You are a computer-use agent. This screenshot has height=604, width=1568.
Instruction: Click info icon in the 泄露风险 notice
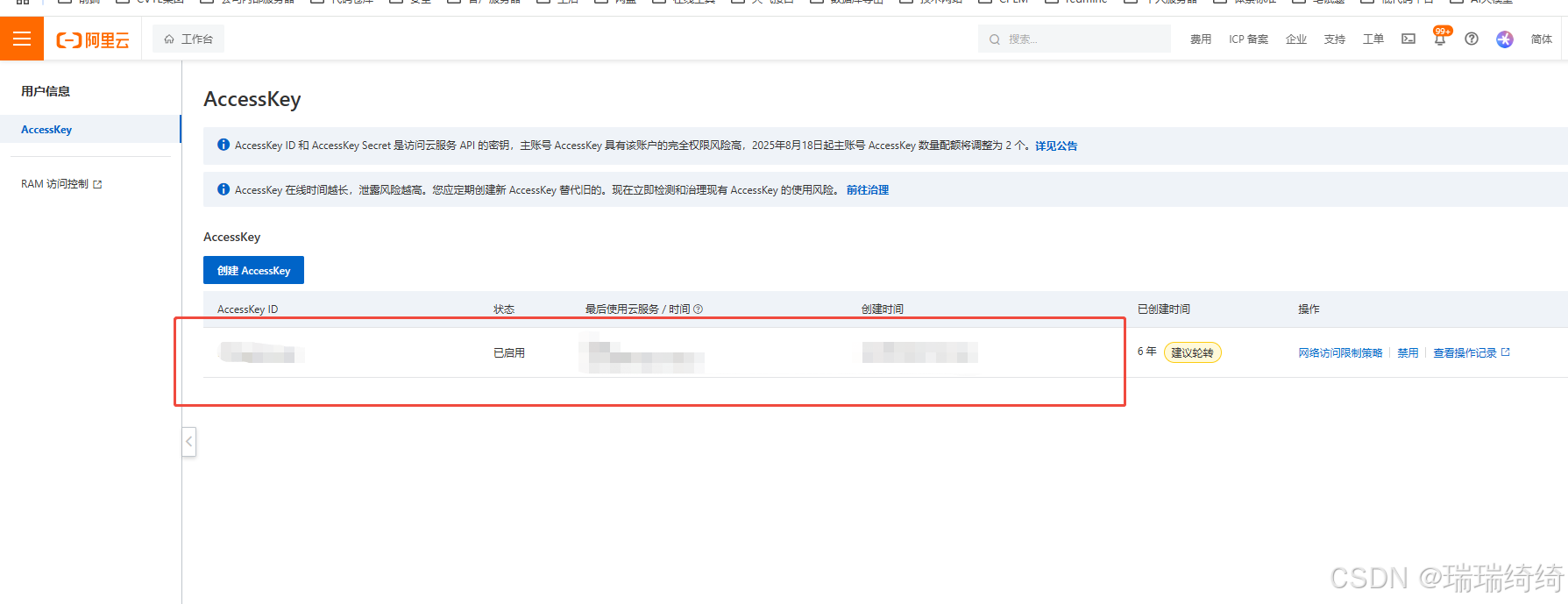coord(223,188)
